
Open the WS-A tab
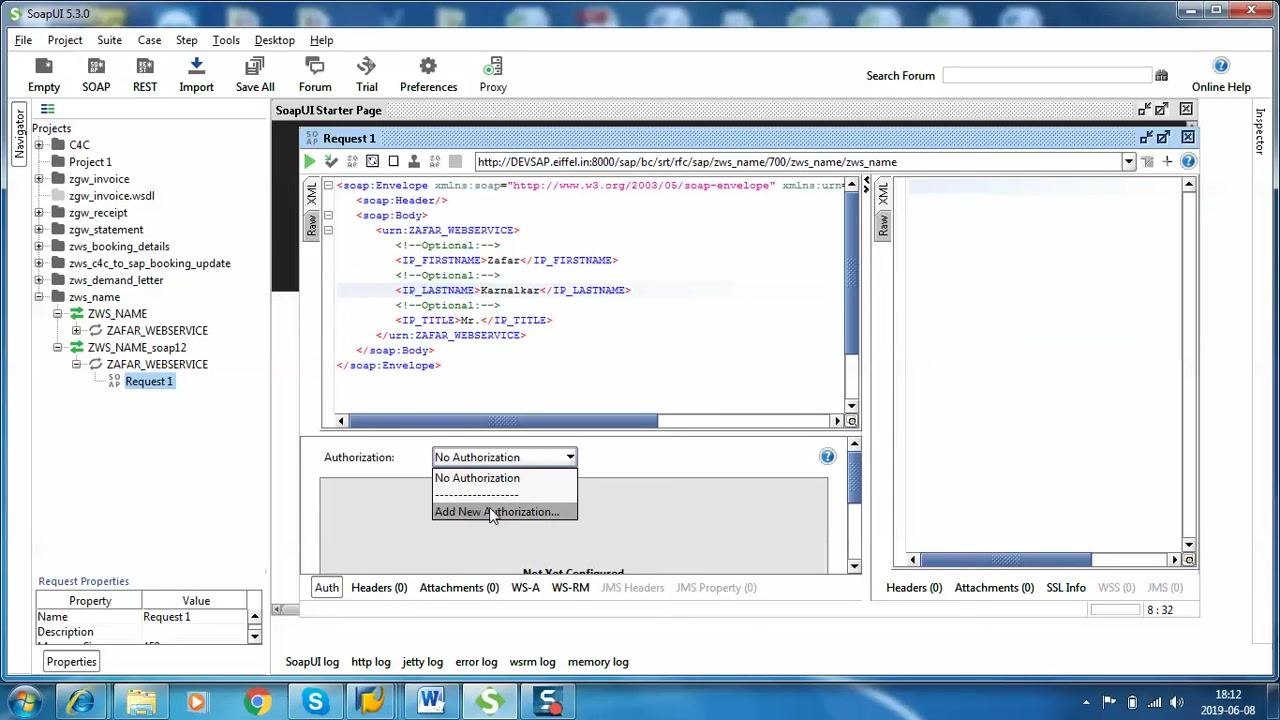525,587
